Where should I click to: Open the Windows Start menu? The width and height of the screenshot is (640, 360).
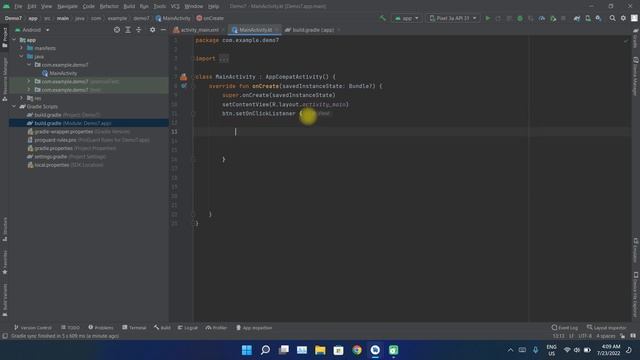click(x=247, y=350)
